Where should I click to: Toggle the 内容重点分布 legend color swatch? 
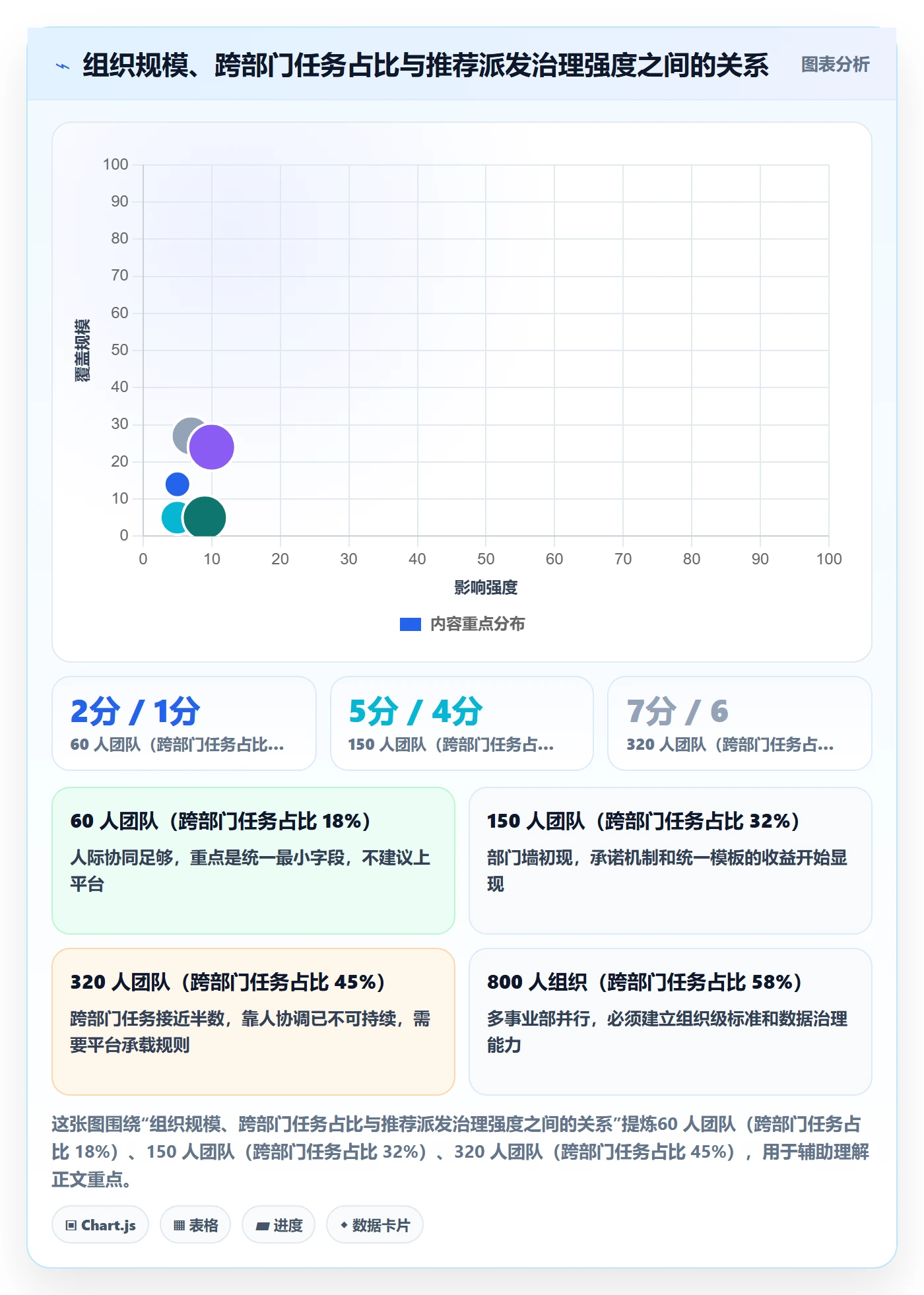point(410,624)
